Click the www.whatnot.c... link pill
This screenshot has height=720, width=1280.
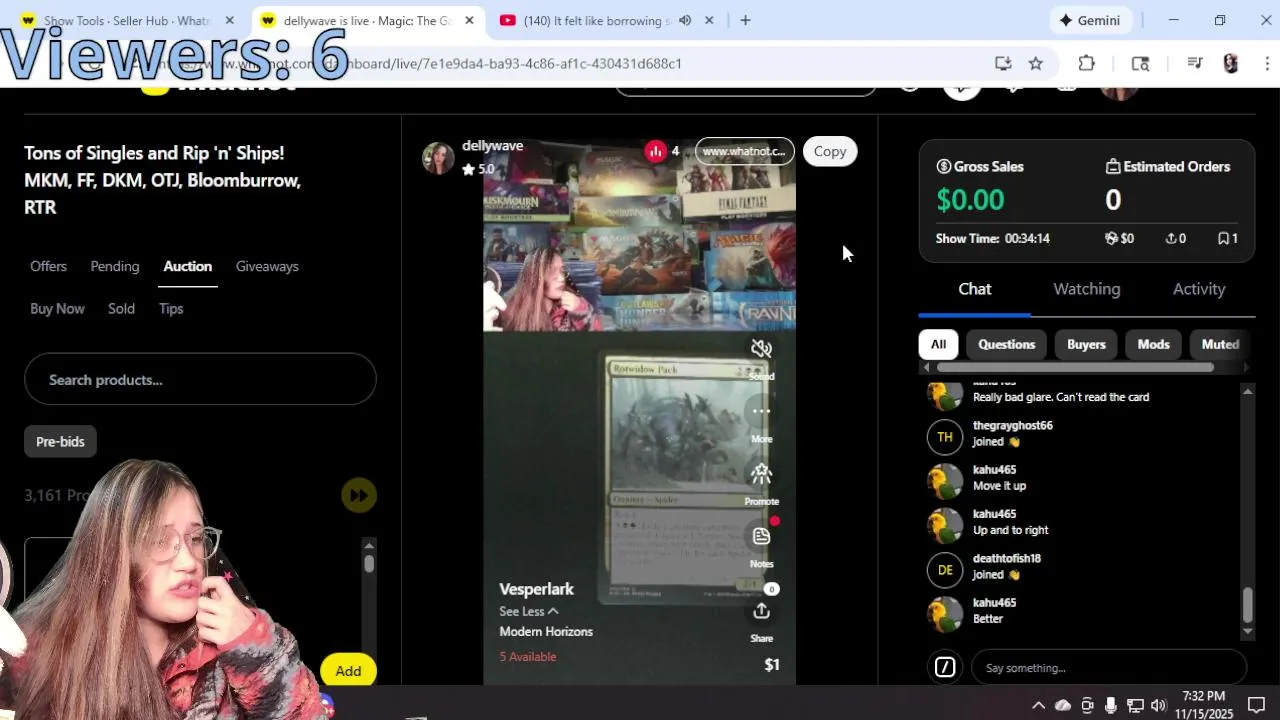(x=744, y=151)
